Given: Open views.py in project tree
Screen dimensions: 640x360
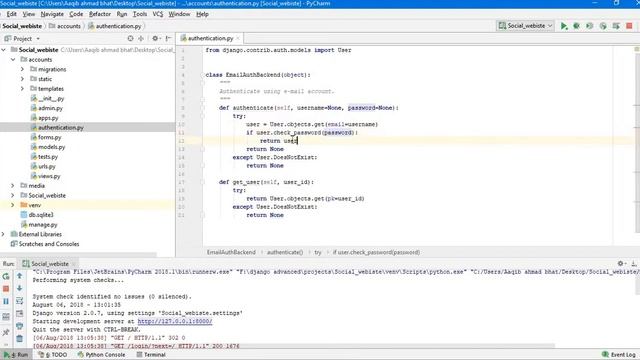Looking at the screenshot, I should 45,176.
